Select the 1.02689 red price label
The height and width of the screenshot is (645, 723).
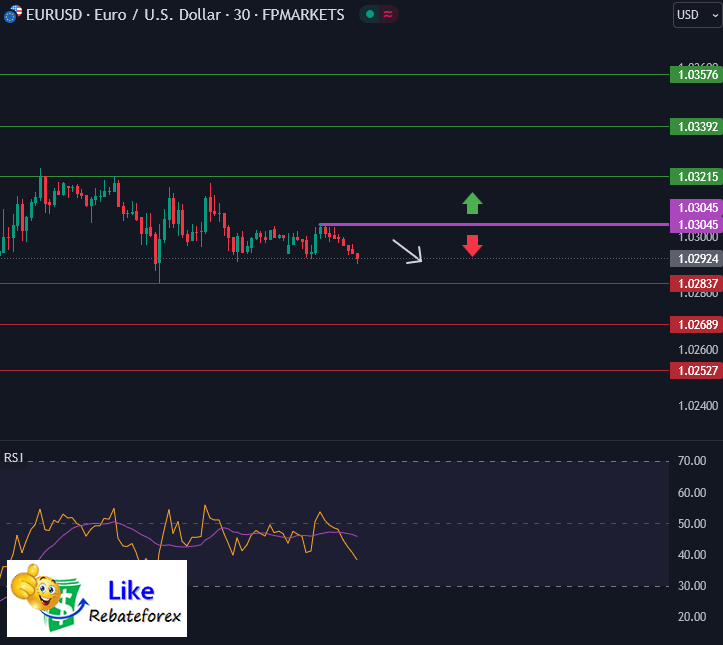696,325
